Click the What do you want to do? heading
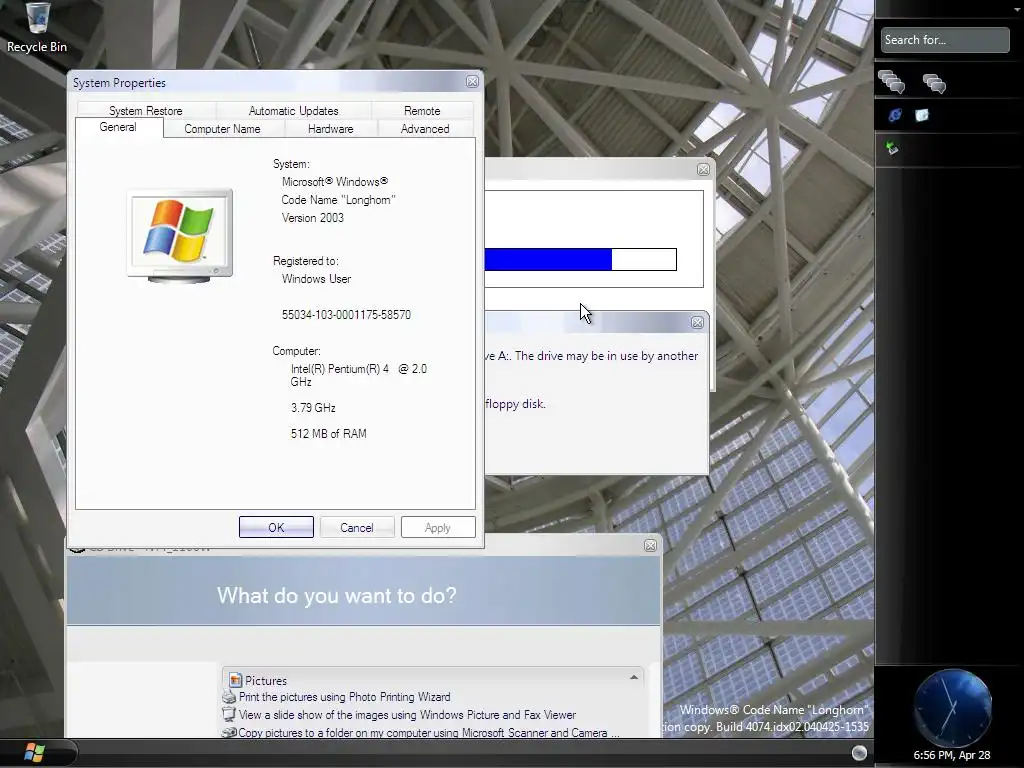This screenshot has width=1024, height=768. 337,596
